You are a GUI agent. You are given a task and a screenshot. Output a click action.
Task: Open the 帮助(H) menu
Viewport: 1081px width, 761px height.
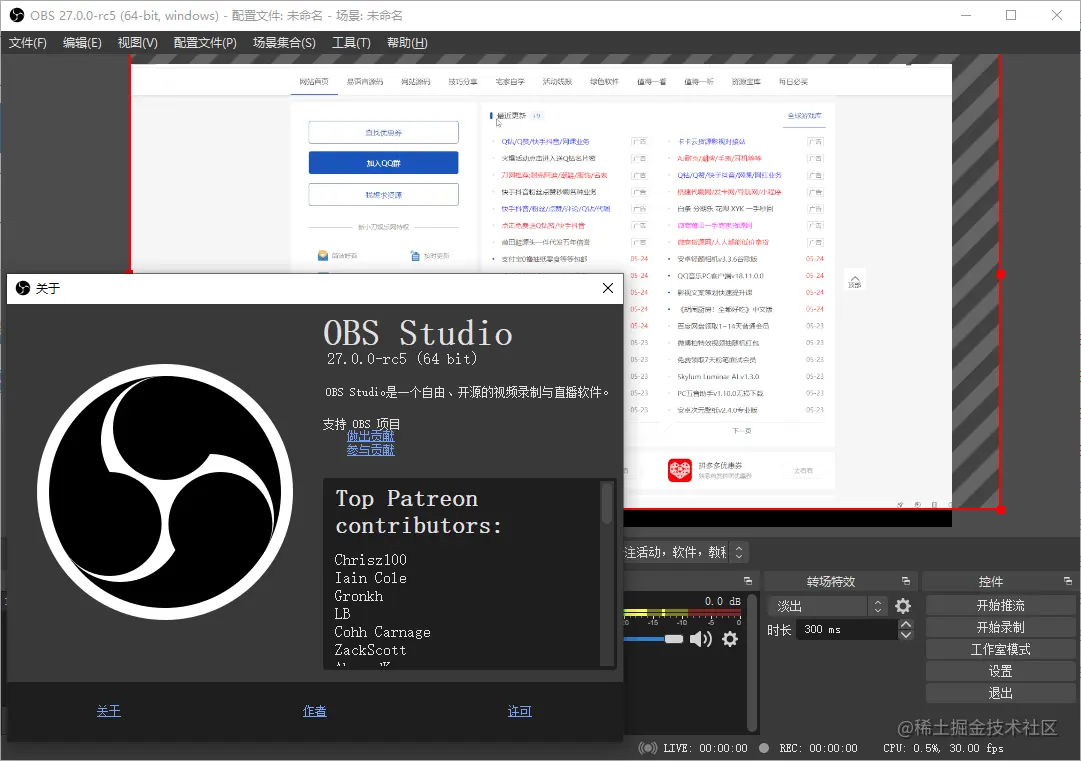coord(407,43)
